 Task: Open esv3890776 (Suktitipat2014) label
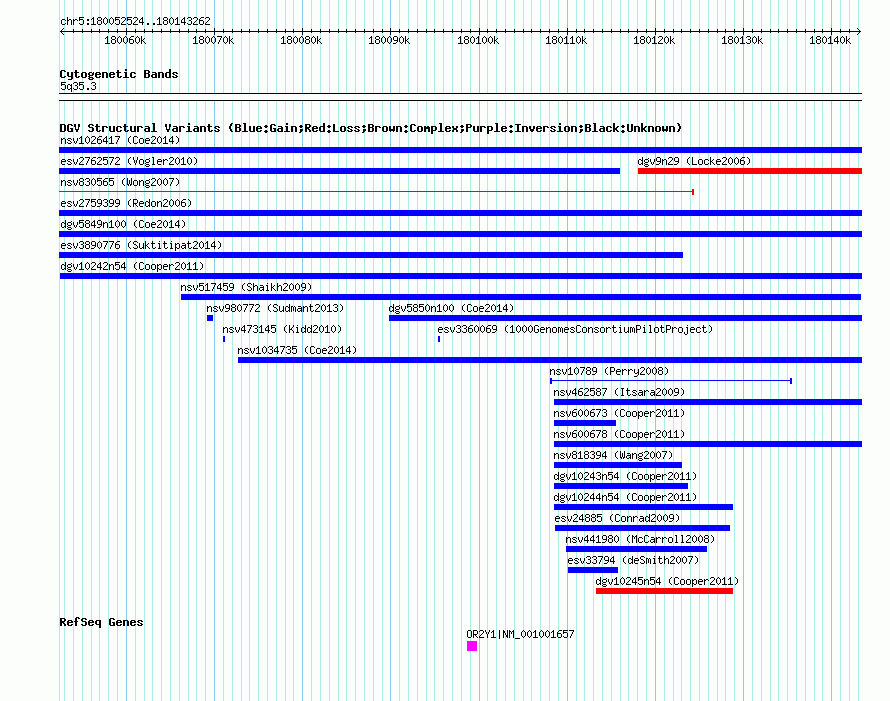point(141,245)
